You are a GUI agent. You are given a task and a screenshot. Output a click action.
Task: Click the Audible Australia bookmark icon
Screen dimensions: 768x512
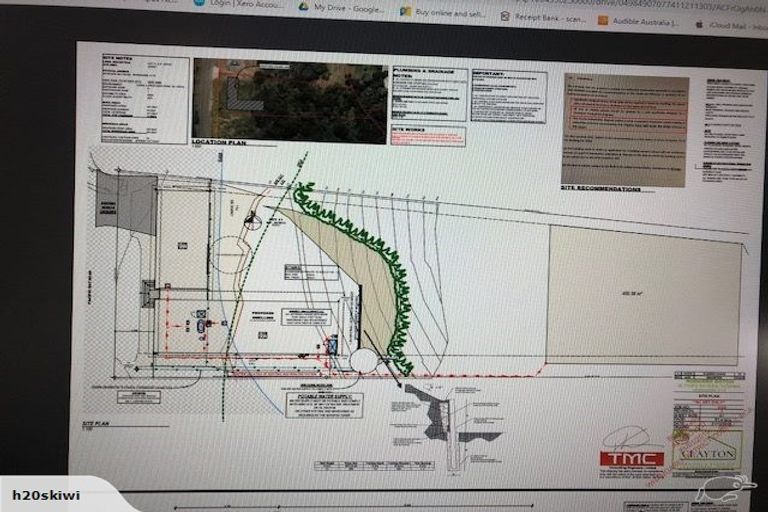[x=603, y=19]
